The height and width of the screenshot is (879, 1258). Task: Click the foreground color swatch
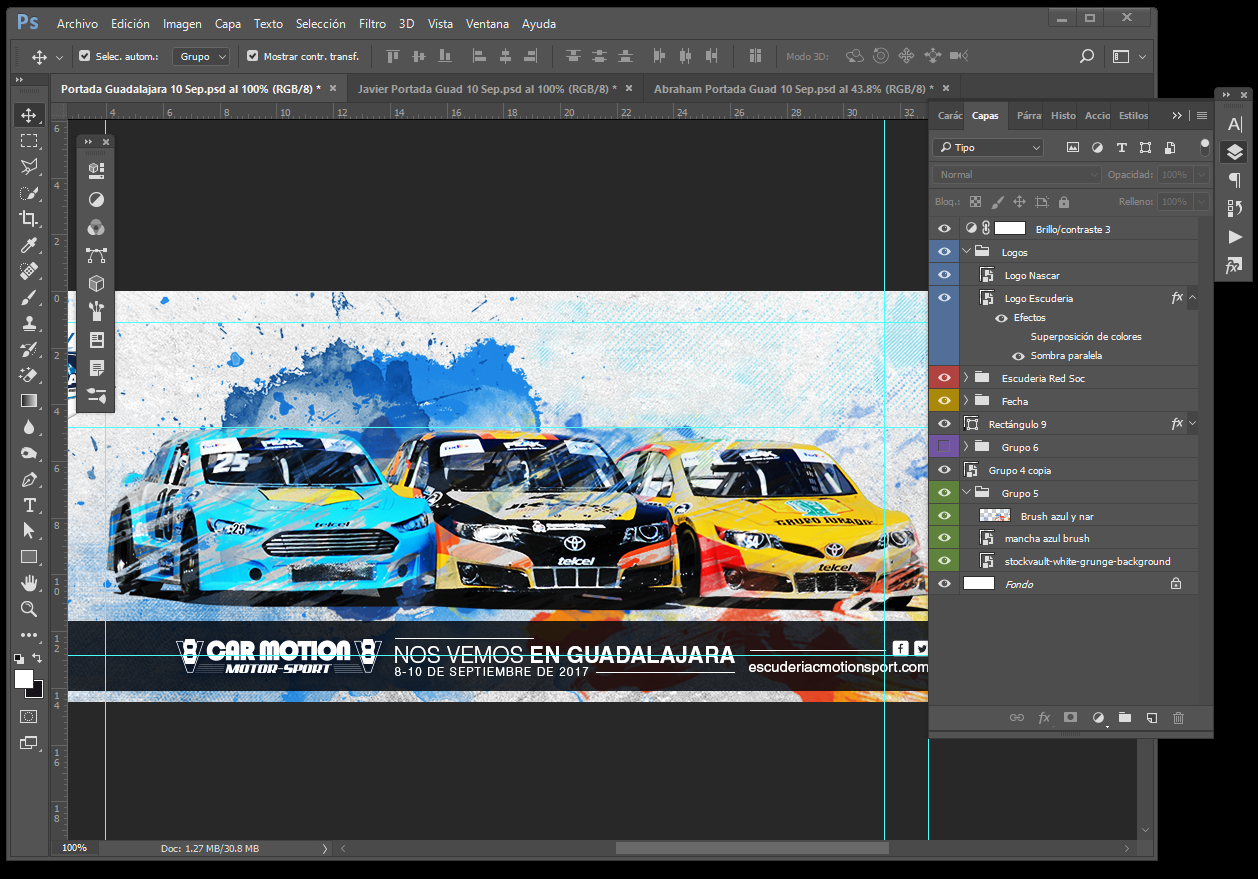(x=24, y=679)
